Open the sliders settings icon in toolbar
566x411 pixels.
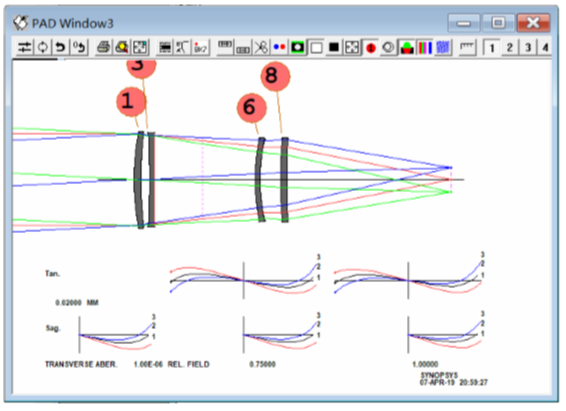(x=25, y=47)
